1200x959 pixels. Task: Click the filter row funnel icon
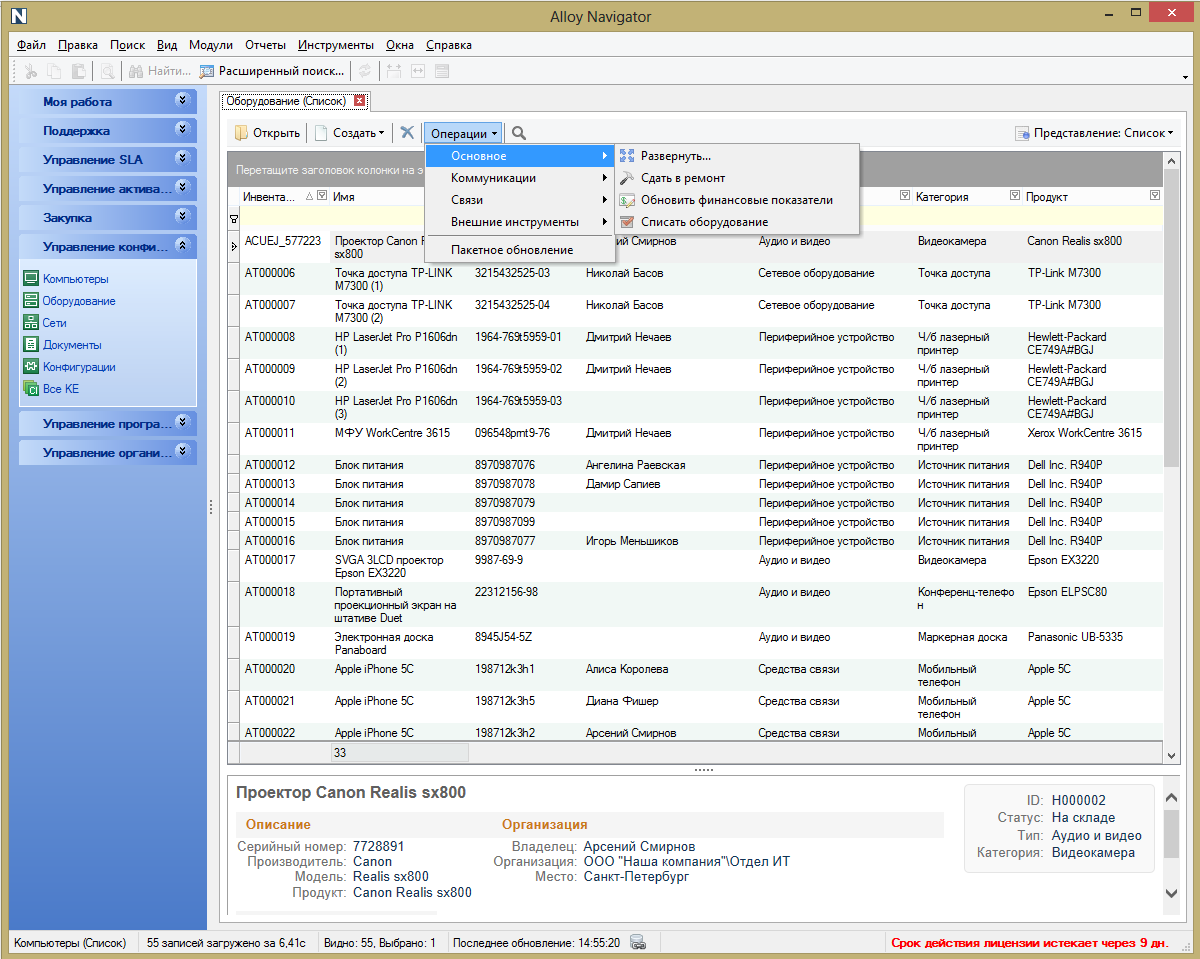click(x=234, y=219)
